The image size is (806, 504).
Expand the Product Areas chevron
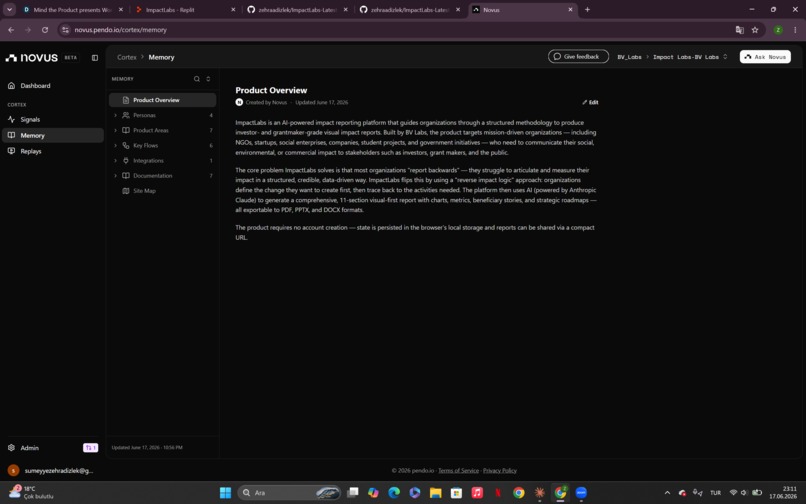[115, 130]
